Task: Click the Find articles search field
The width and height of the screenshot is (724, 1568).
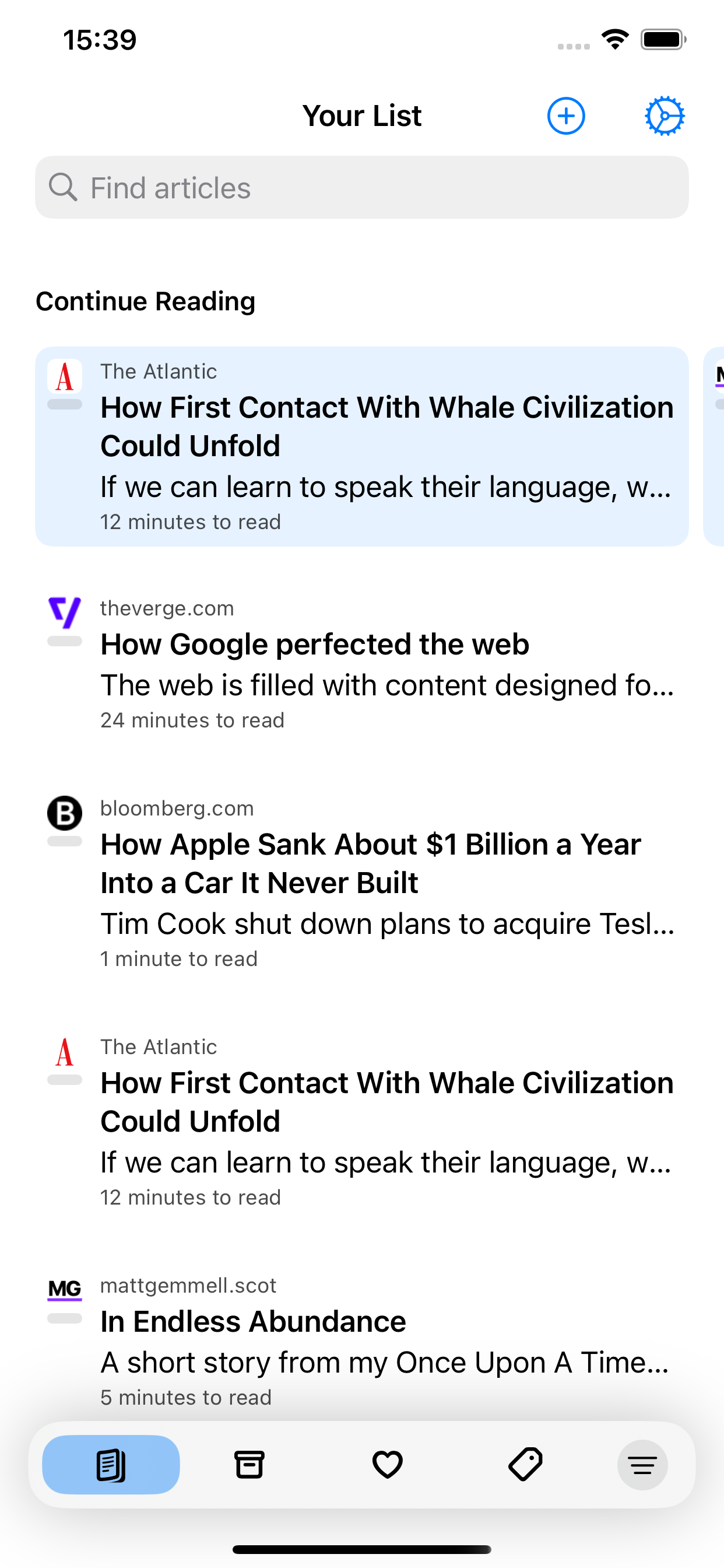Action: coord(362,187)
